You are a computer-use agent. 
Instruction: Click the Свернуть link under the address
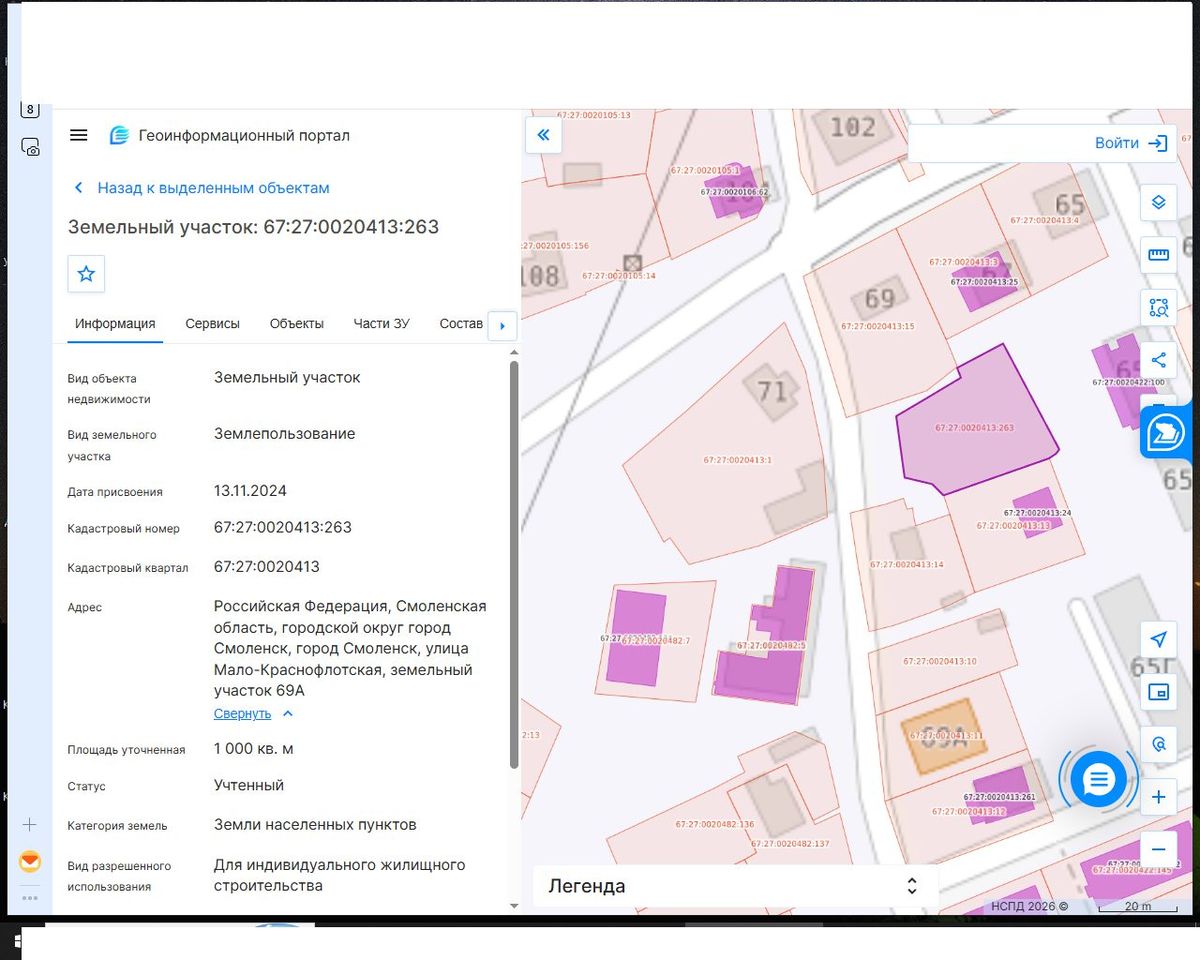pos(242,713)
